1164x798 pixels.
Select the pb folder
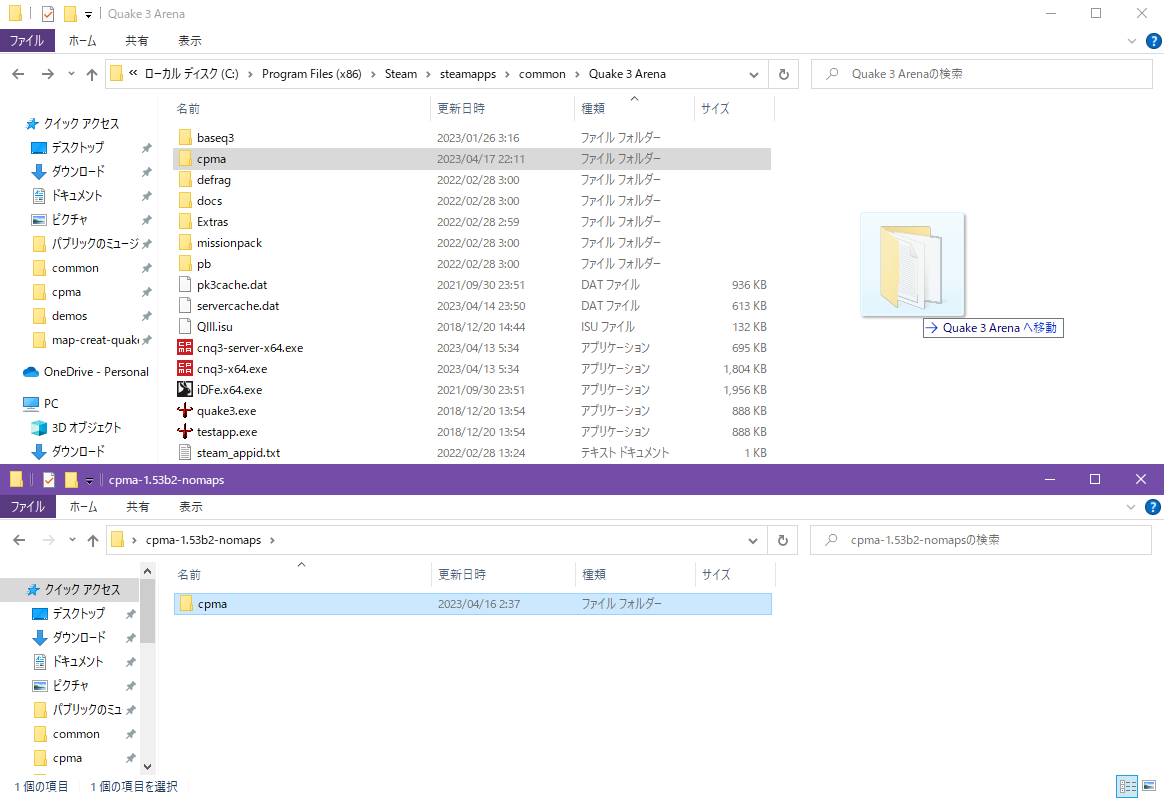(472, 264)
